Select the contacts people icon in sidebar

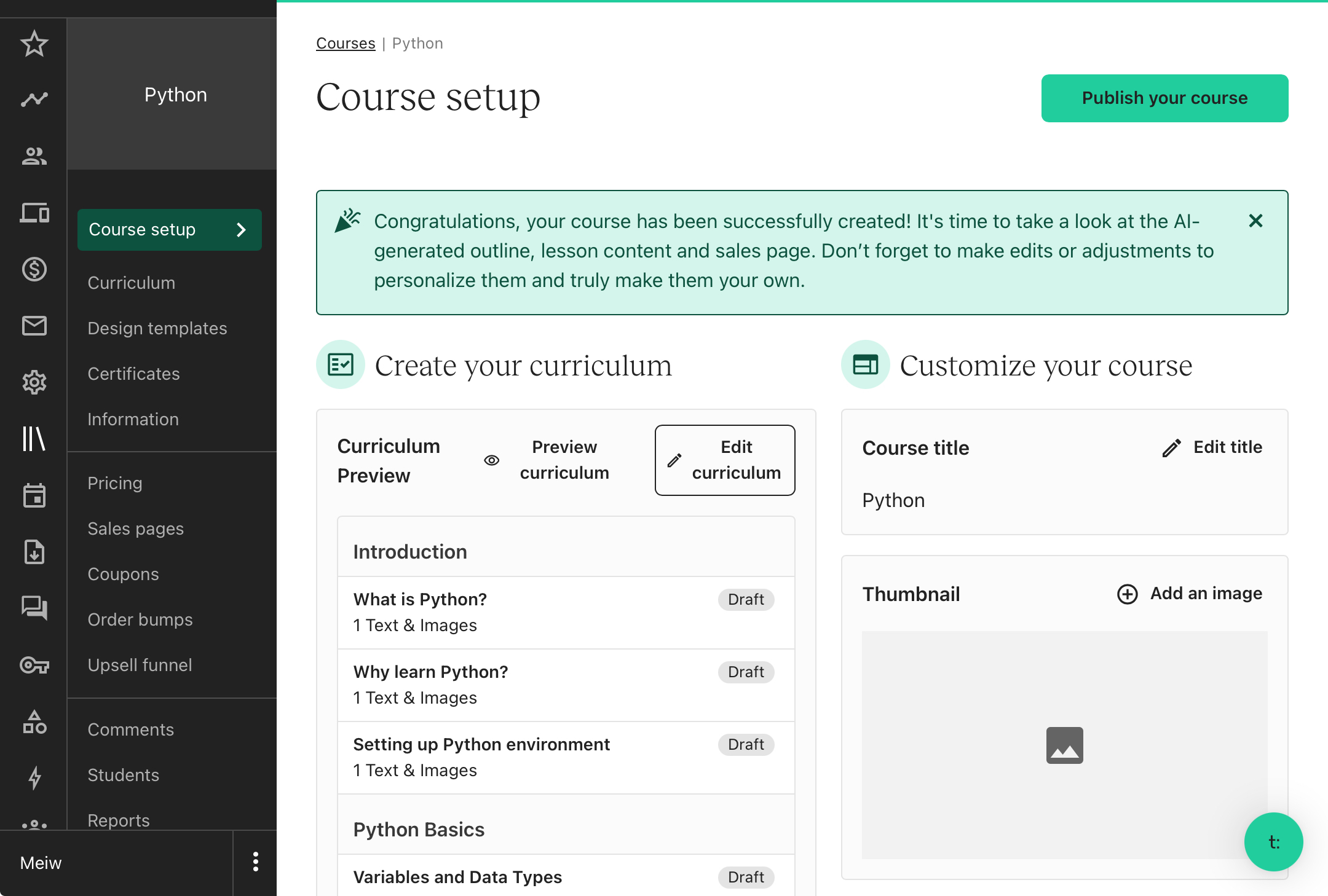click(34, 157)
